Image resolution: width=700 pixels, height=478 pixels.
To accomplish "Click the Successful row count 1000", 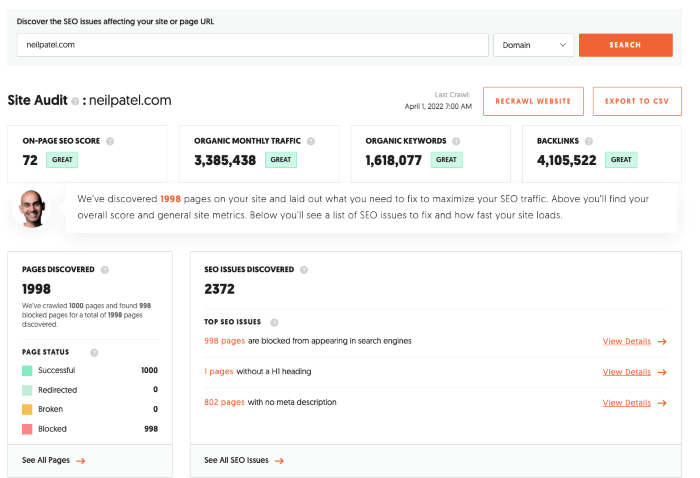I will [x=149, y=370].
